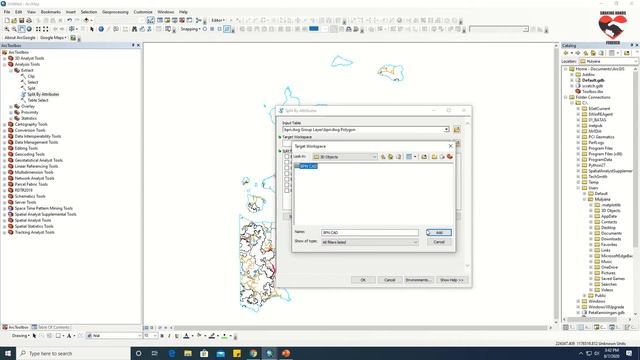Open the Editor dropdown menu
The image size is (640, 360).
[218, 20]
